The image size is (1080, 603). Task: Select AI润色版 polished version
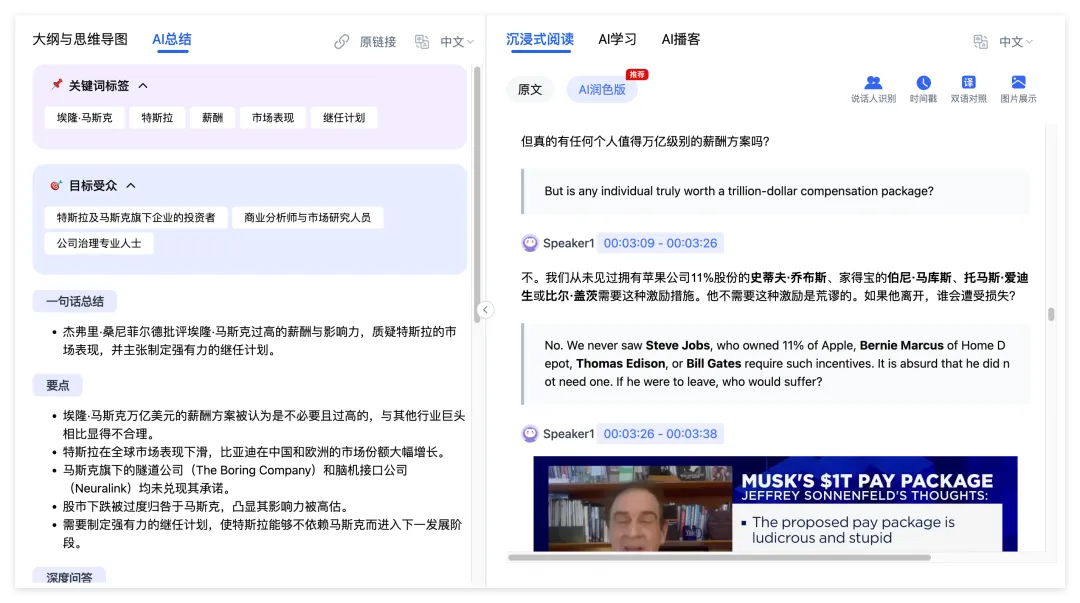pyautogui.click(x=602, y=90)
